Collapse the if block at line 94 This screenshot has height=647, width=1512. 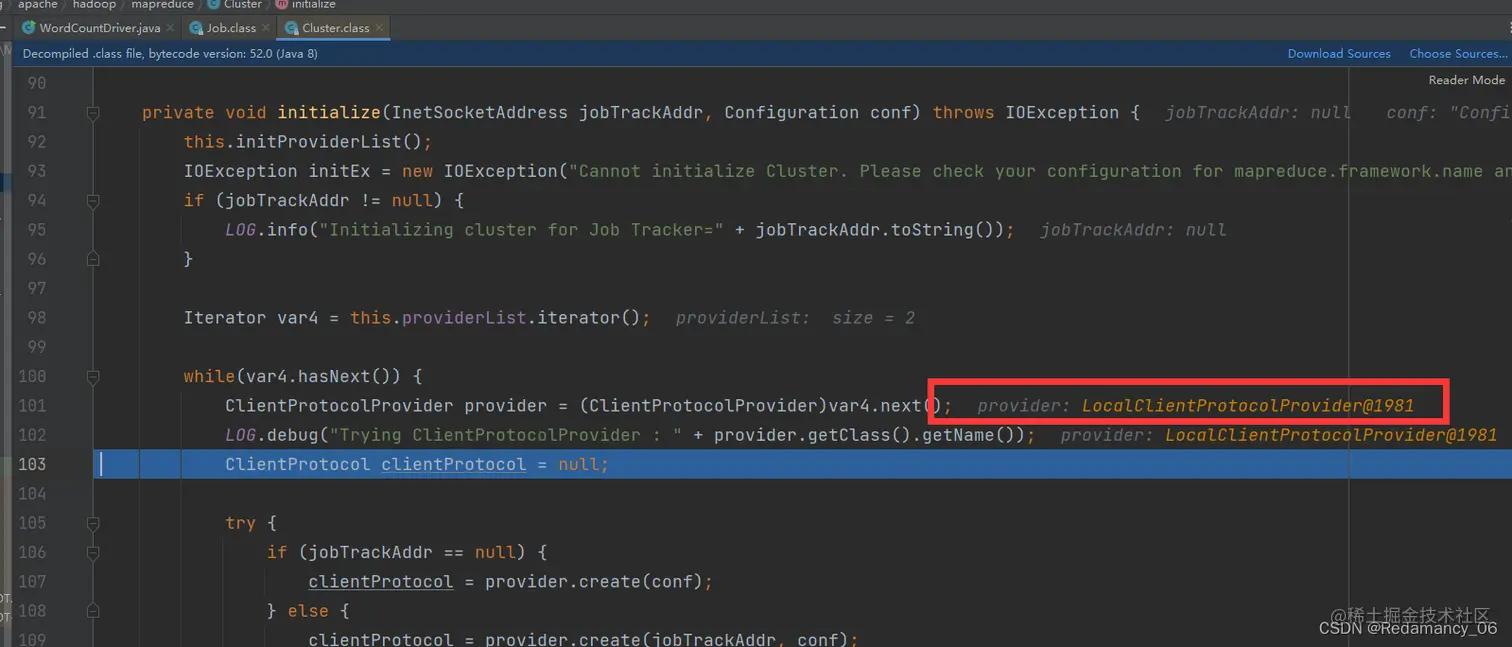coord(93,201)
